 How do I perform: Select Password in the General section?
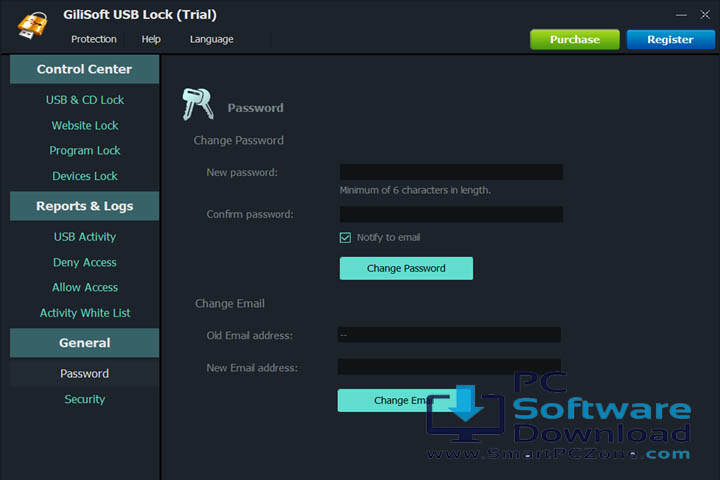click(x=84, y=373)
